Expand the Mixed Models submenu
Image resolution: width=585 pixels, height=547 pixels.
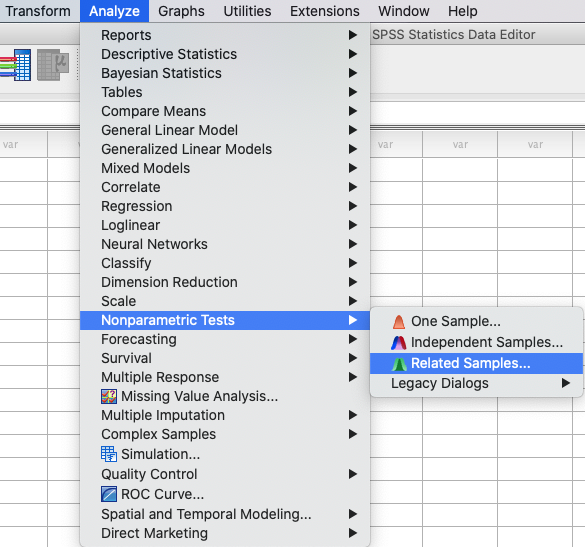tap(225, 168)
